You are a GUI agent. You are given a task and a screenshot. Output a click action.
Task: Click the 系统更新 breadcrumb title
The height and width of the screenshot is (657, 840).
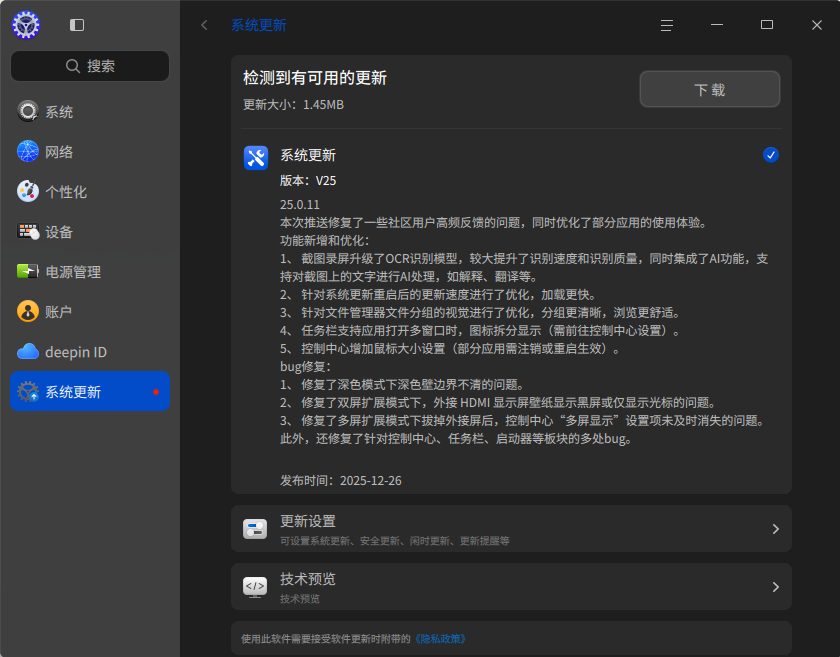[259, 25]
